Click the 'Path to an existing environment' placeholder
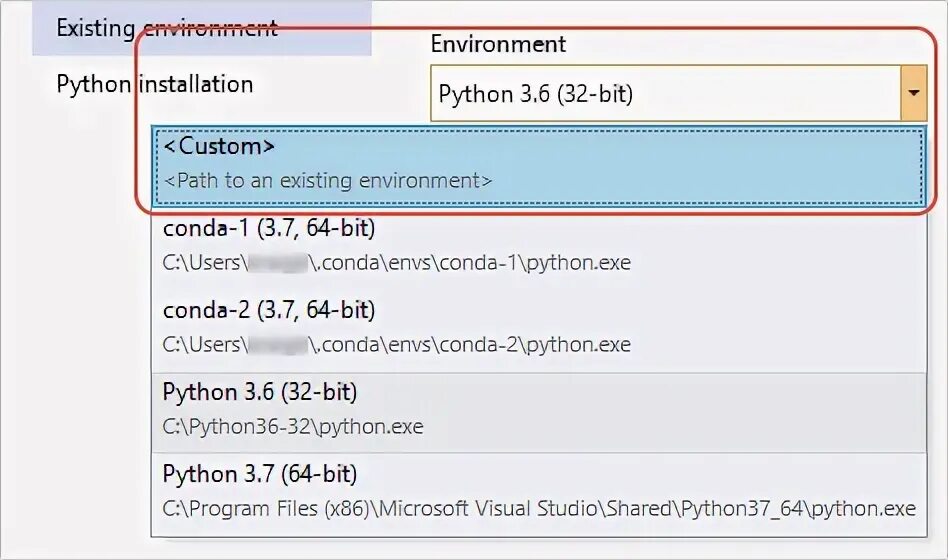Viewport: 948px width, 560px height. pos(328,181)
